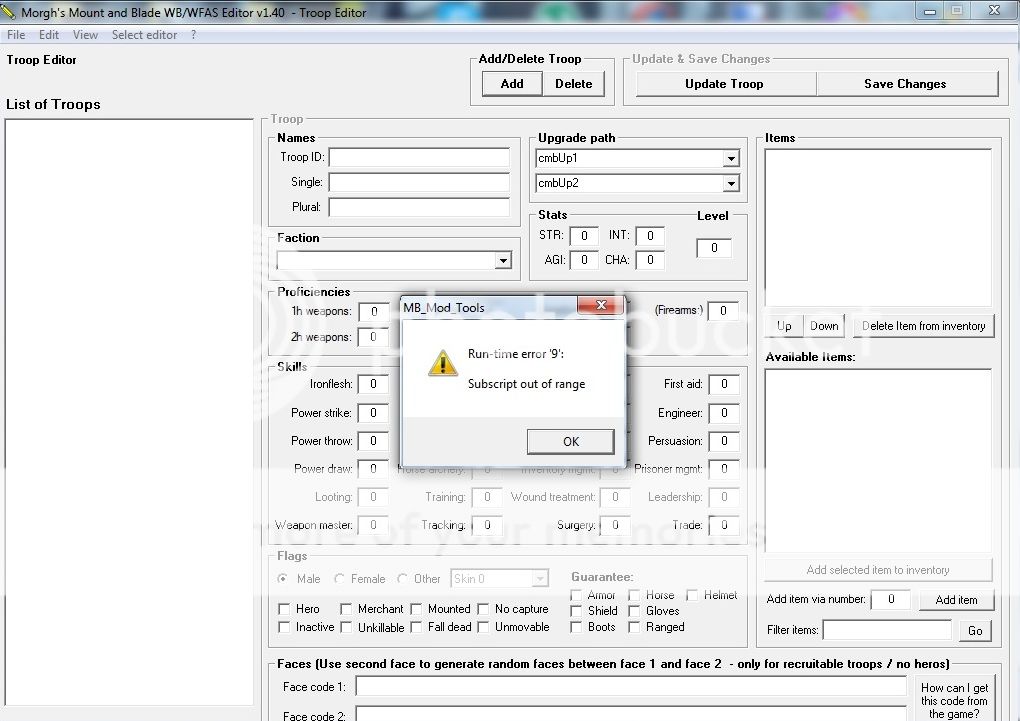1020x721 pixels.
Task: Select the Female radio button
Action: [x=341, y=578]
